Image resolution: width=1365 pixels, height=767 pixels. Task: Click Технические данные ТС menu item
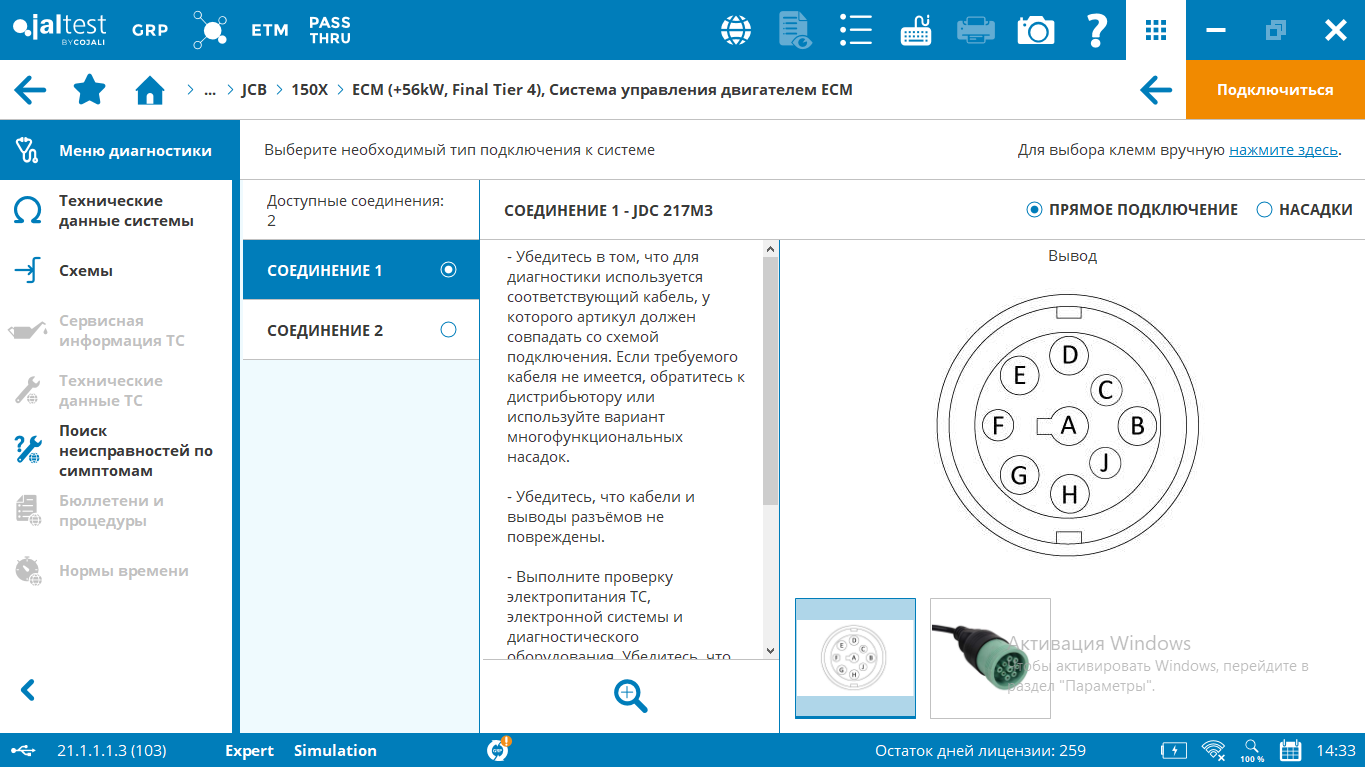(116, 391)
